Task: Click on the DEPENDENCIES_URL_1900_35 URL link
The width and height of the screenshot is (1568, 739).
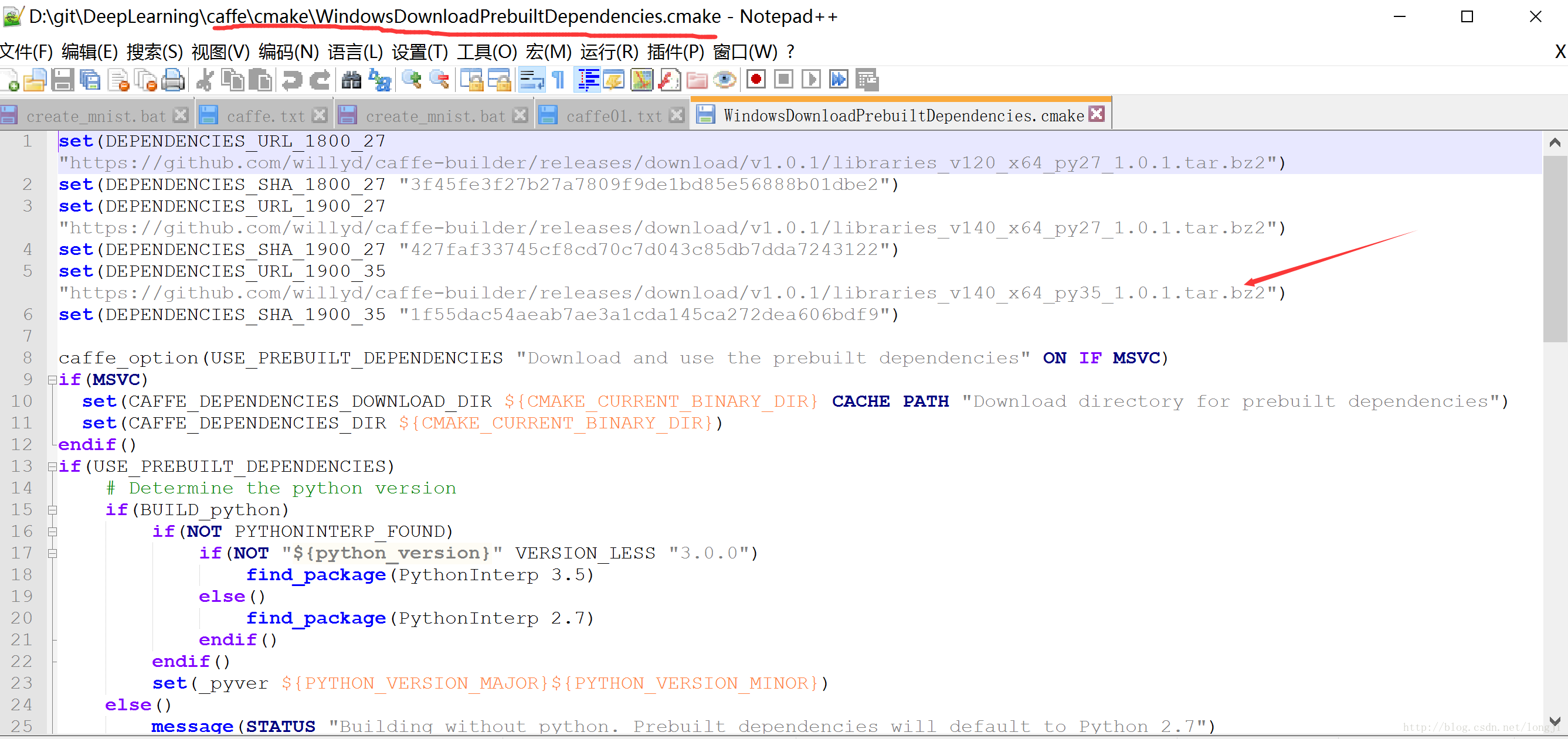Action: pyautogui.click(x=669, y=292)
